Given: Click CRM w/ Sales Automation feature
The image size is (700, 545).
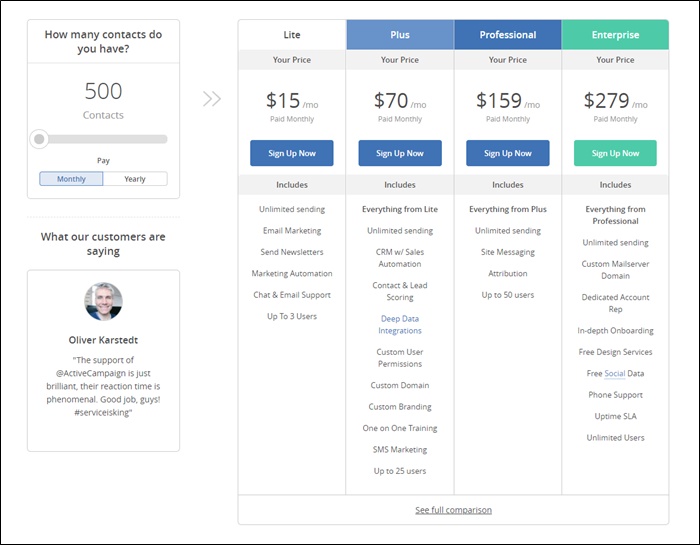Looking at the screenshot, I should click(x=400, y=258).
